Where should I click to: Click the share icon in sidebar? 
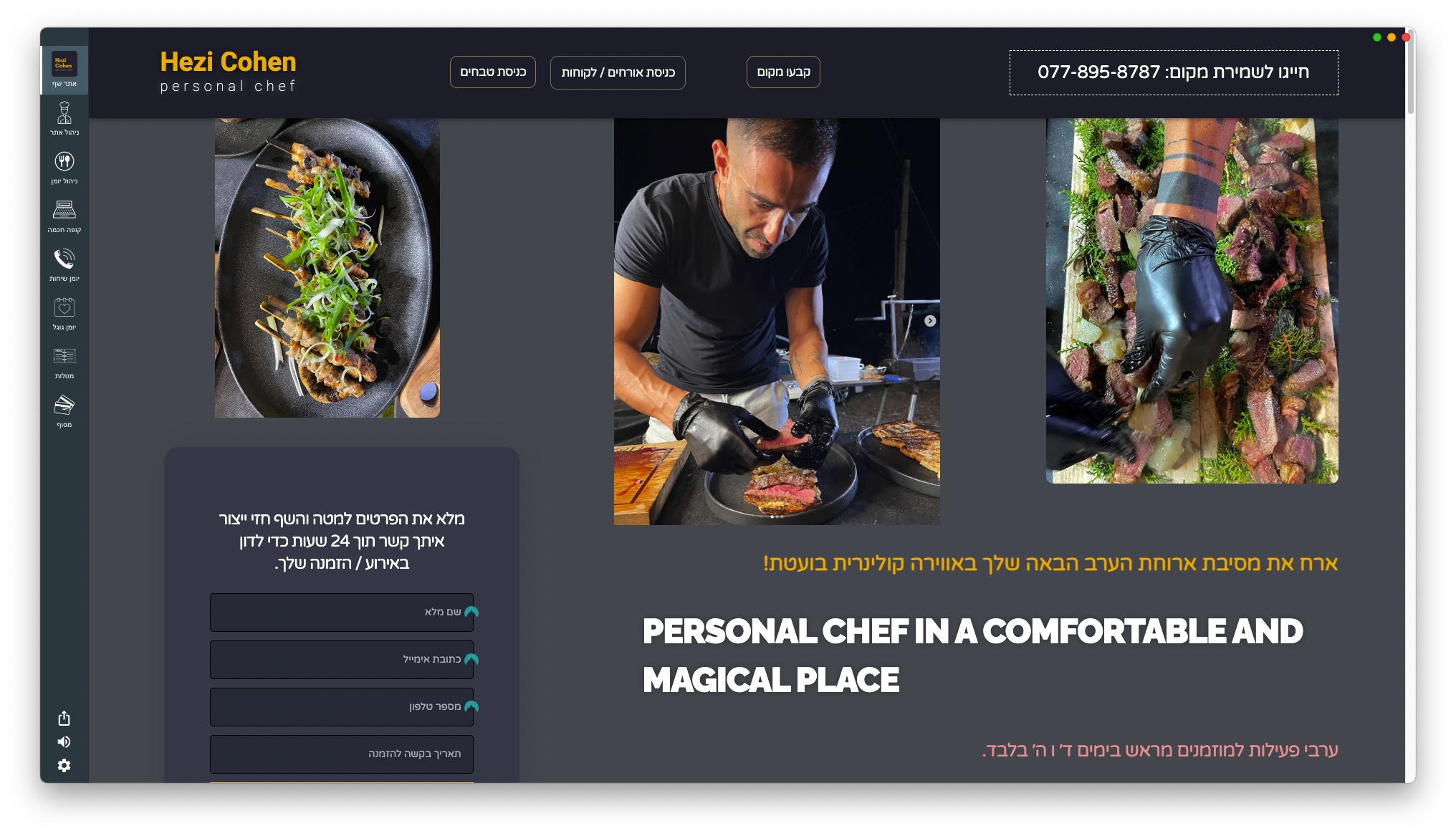(x=64, y=718)
